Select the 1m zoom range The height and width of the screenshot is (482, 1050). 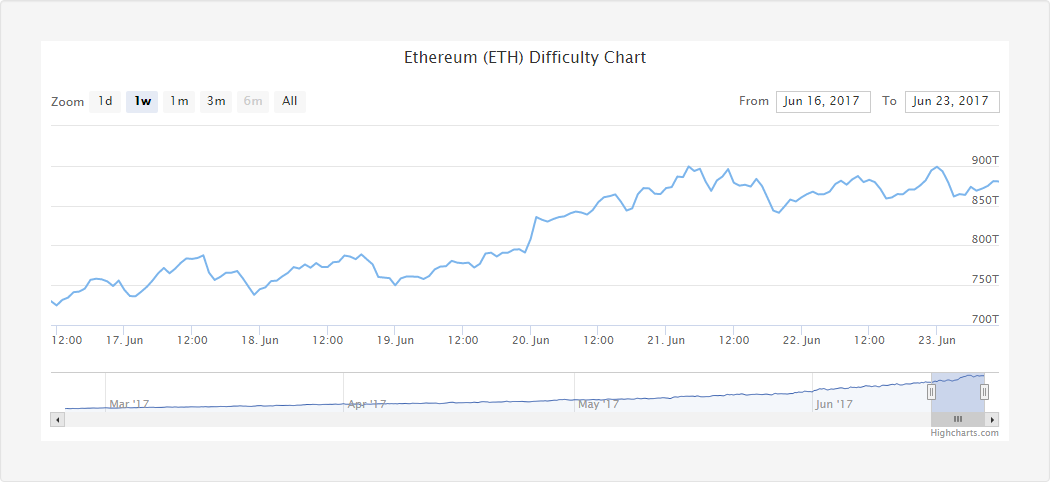179,102
